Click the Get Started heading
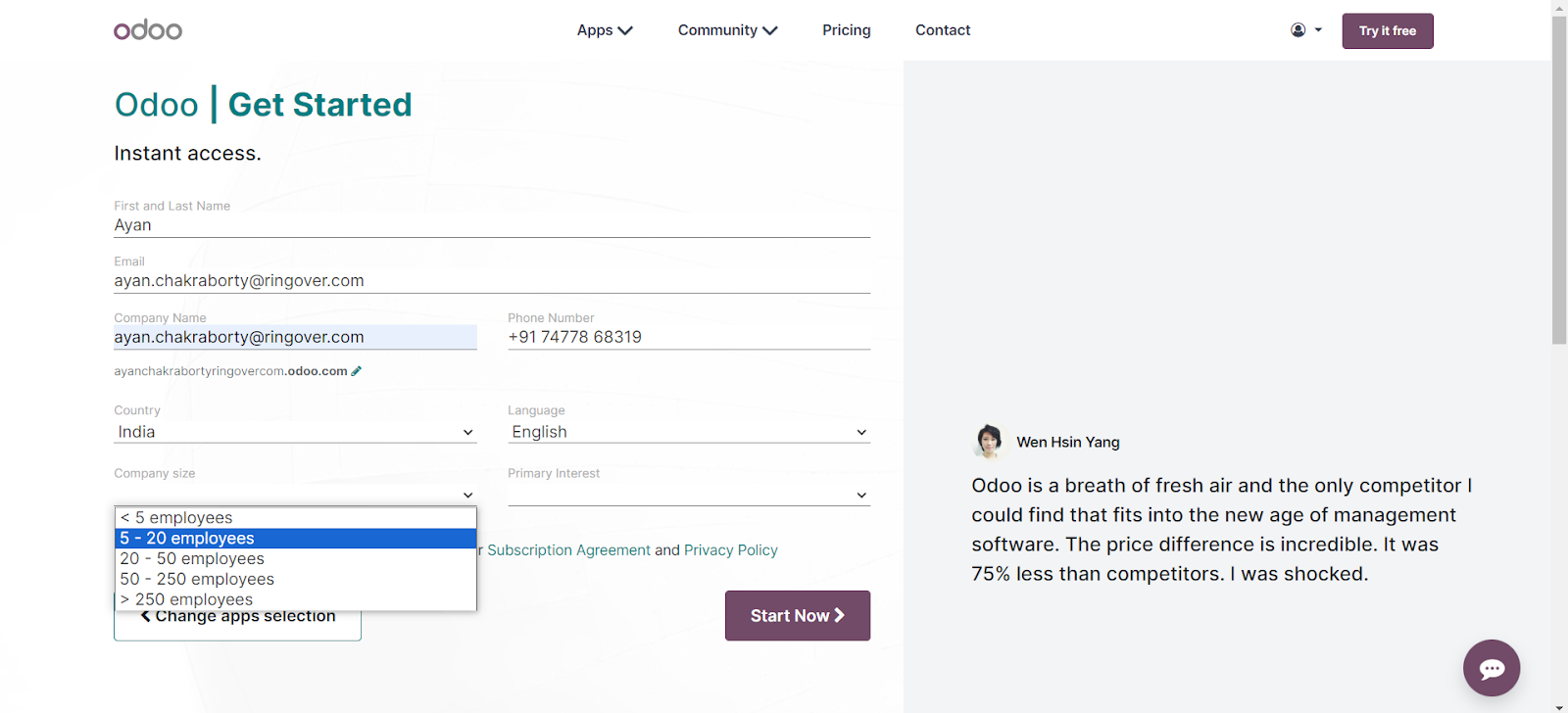 (319, 105)
